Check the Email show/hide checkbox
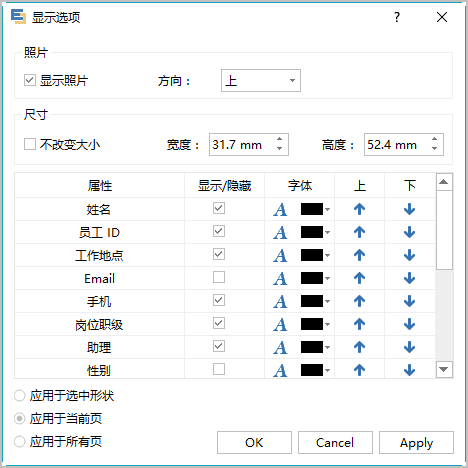468x468 pixels. click(219, 277)
